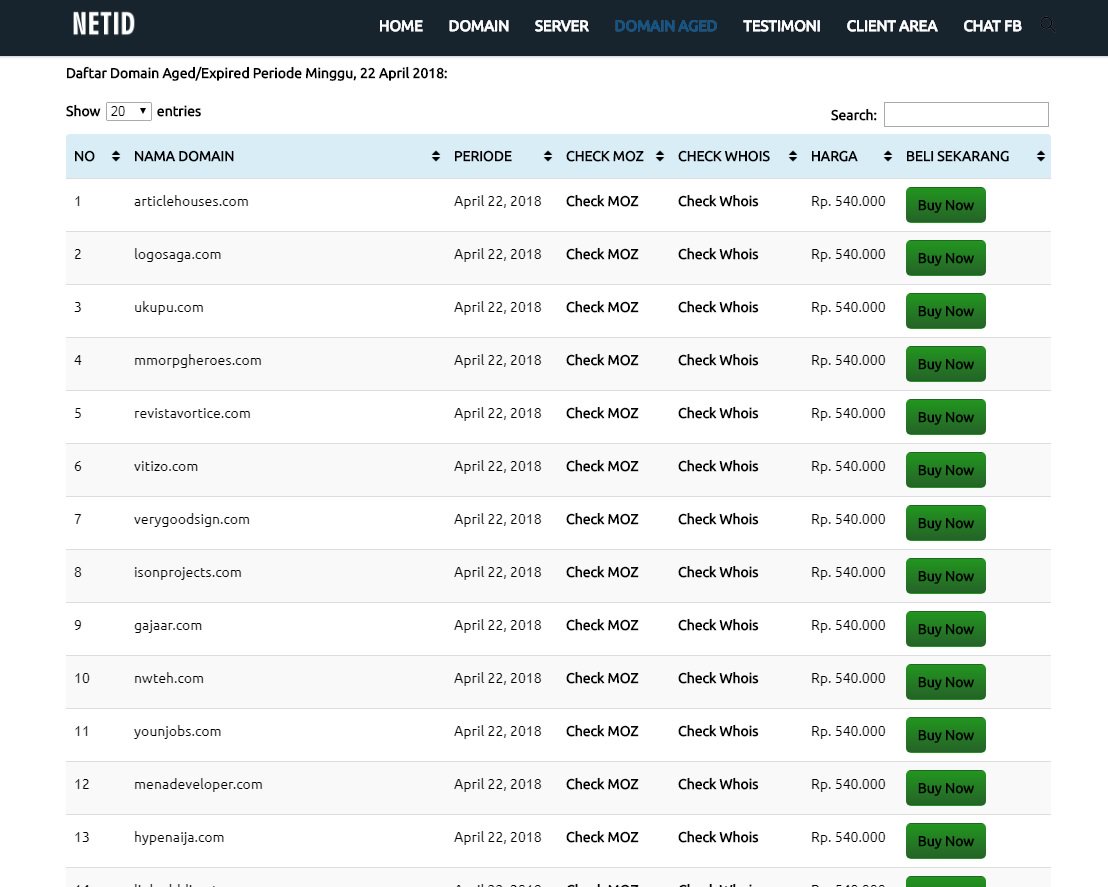Select the articlehouses.com domain name

pos(191,201)
